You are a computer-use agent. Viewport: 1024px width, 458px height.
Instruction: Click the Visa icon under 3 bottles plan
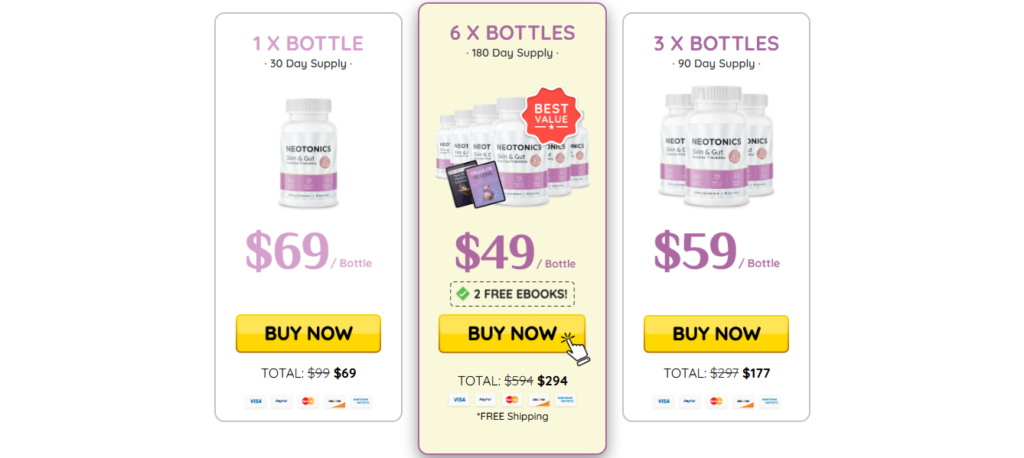click(663, 401)
